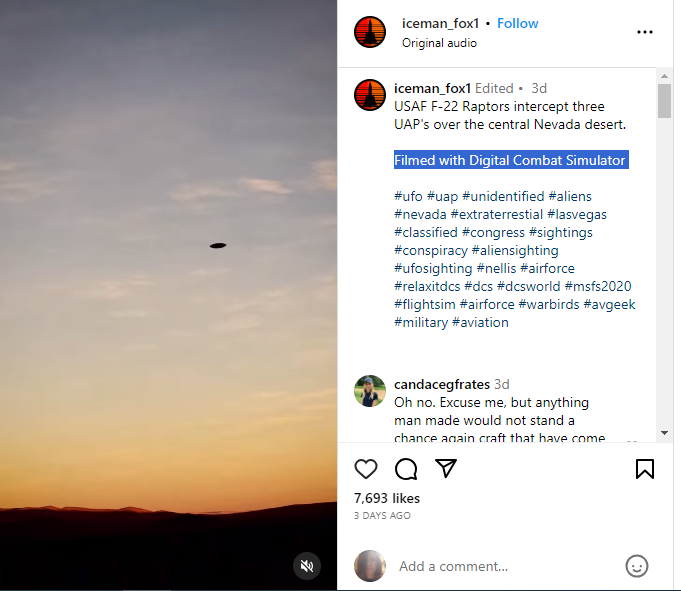
Task: Unmute the video with the speaker icon
Action: (307, 566)
